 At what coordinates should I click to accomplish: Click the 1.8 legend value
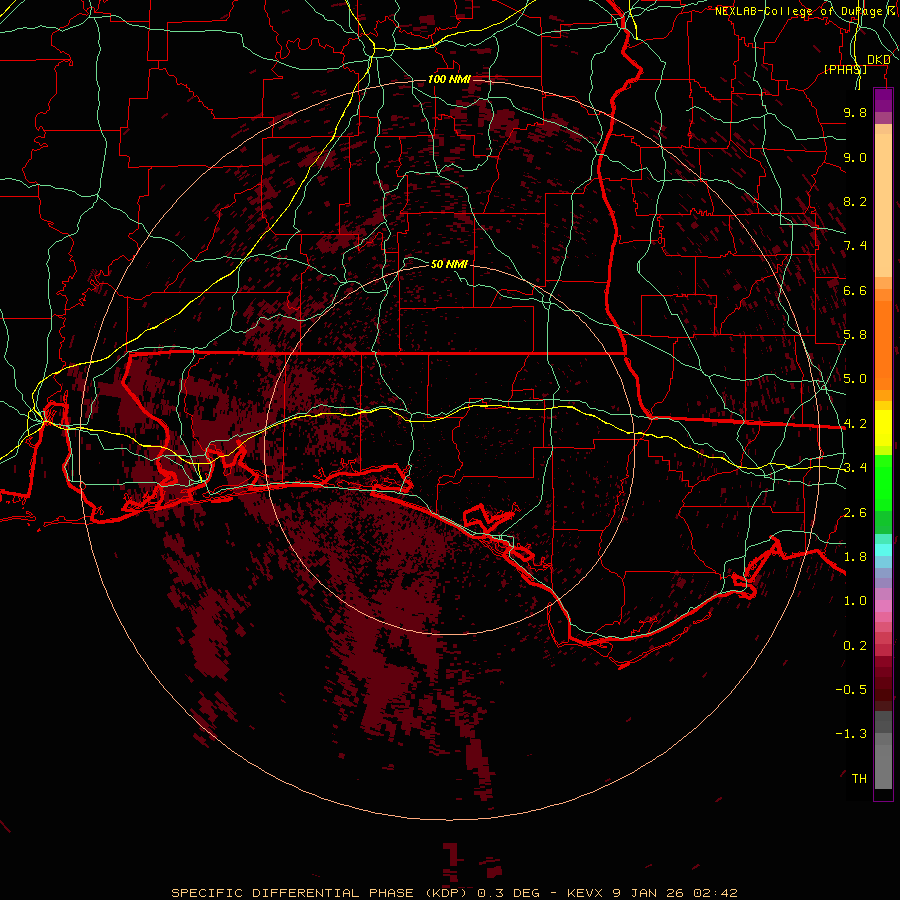pyautogui.click(x=855, y=557)
